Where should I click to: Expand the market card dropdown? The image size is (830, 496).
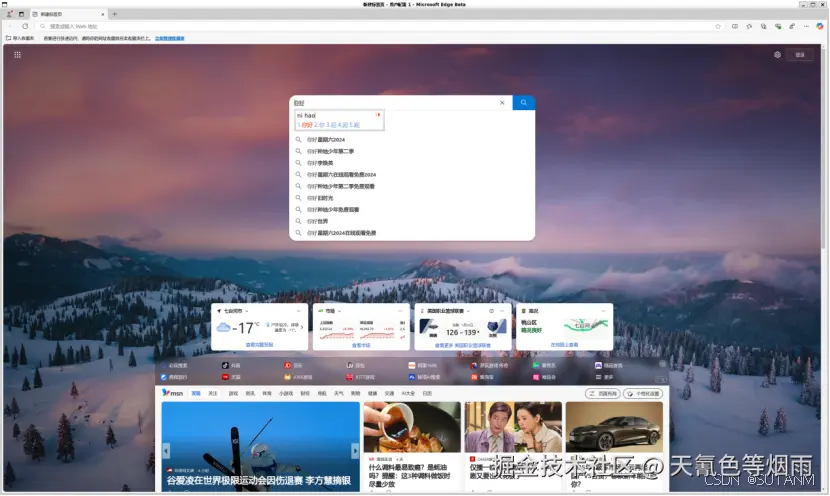339,311
